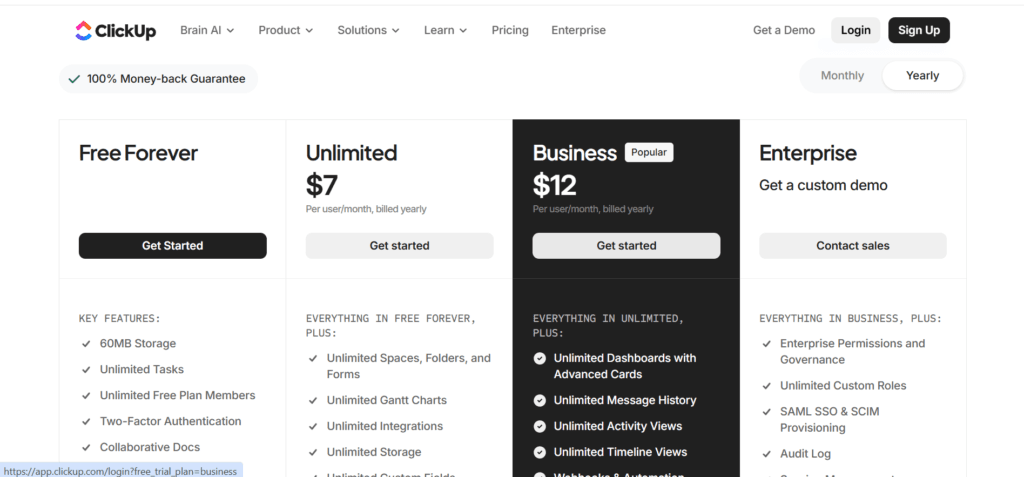Click check circle beside Unlimited Message History
The height and width of the screenshot is (477, 1024).
click(x=539, y=401)
